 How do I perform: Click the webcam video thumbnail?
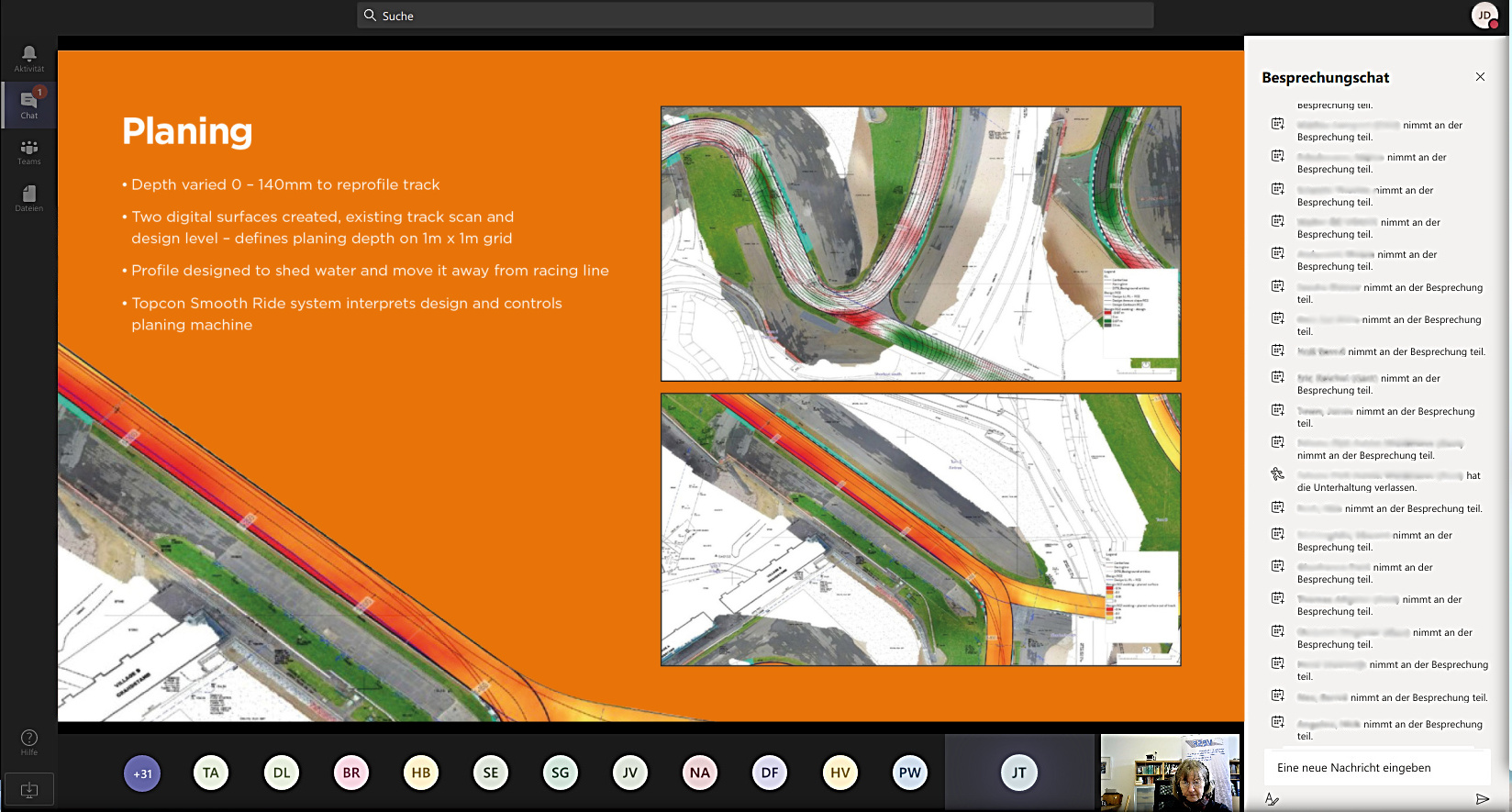point(1170,772)
